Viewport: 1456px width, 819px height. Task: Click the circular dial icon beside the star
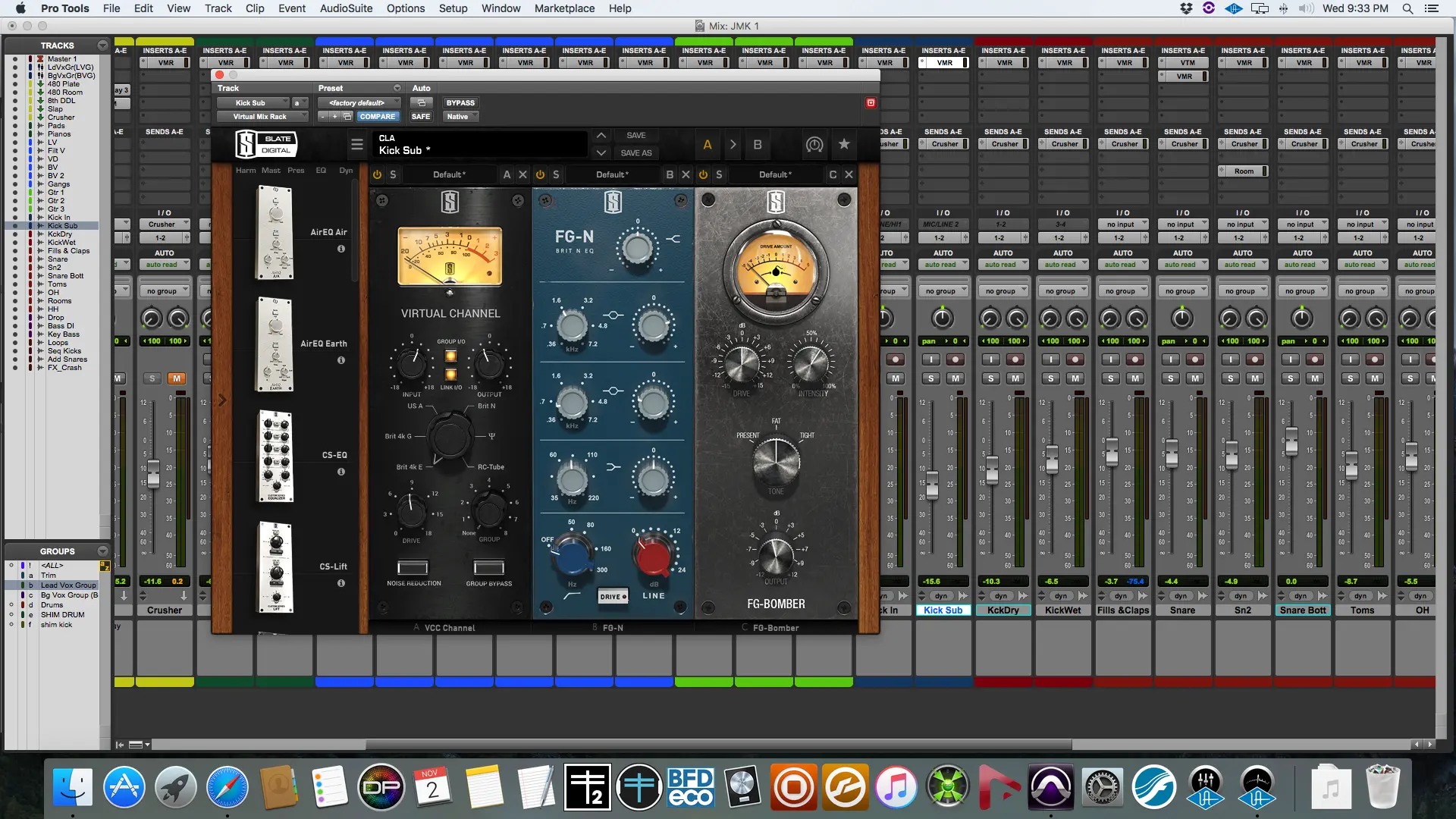click(814, 144)
